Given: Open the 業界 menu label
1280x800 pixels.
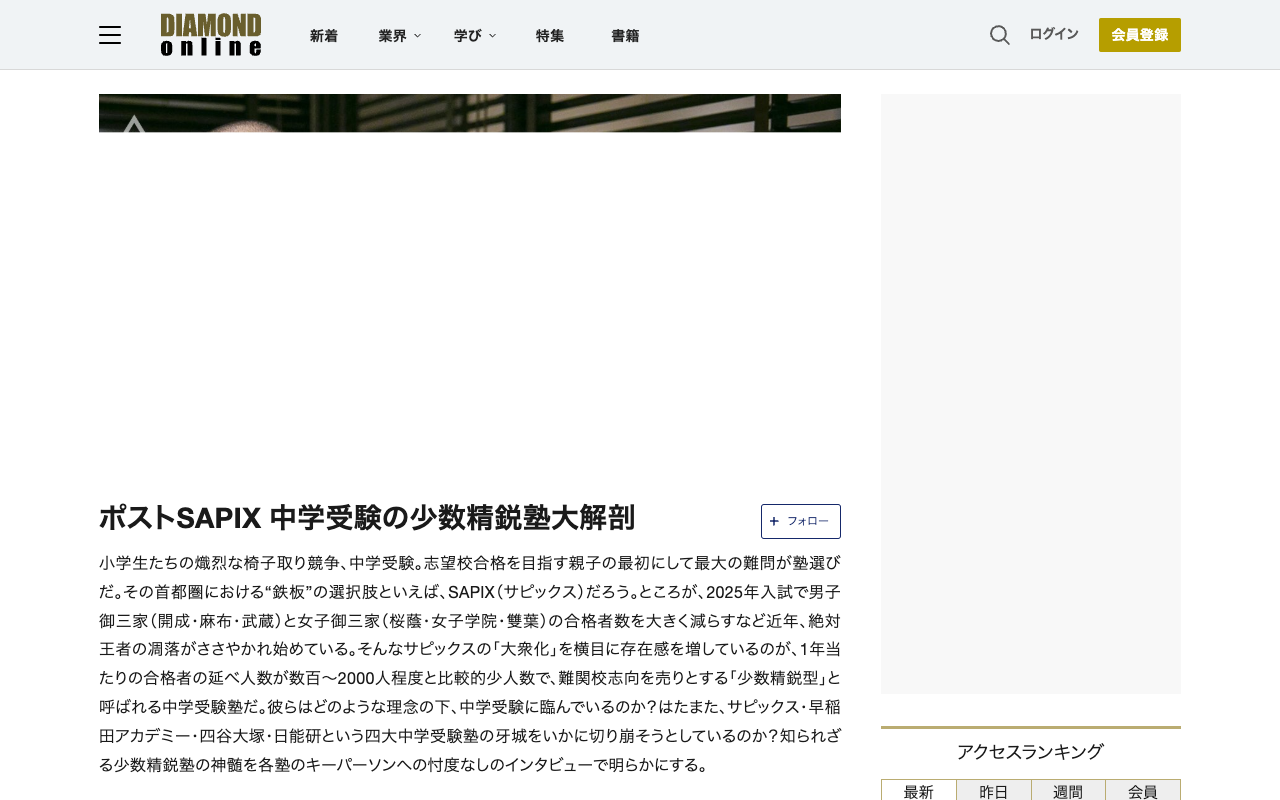Looking at the screenshot, I should 392,36.
